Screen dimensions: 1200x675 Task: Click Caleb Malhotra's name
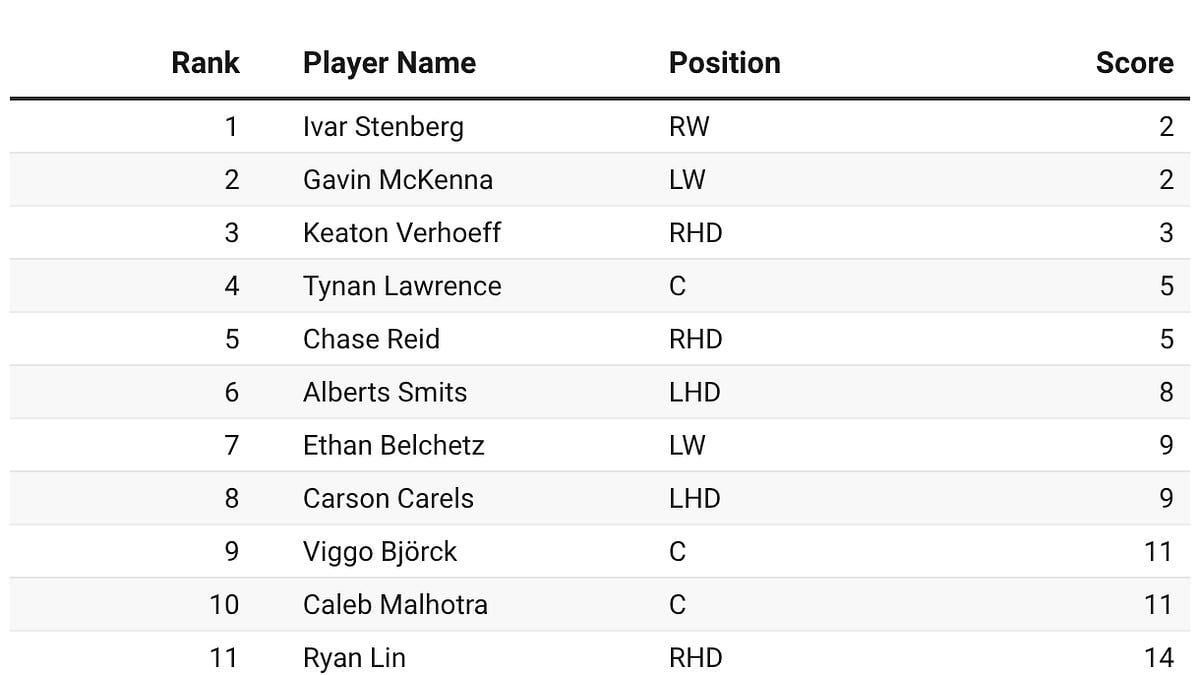[395, 604]
